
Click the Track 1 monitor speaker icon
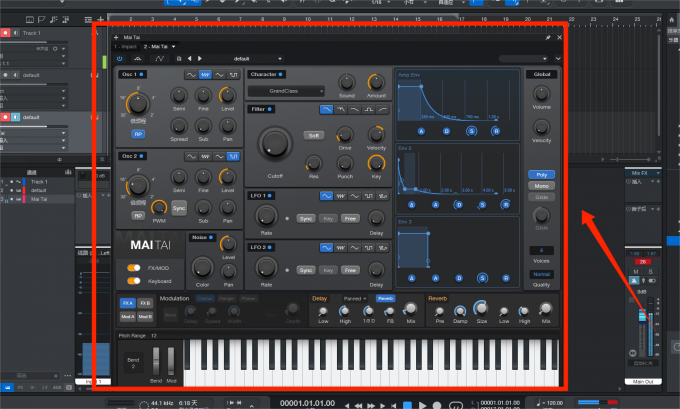tap(16, 33)
